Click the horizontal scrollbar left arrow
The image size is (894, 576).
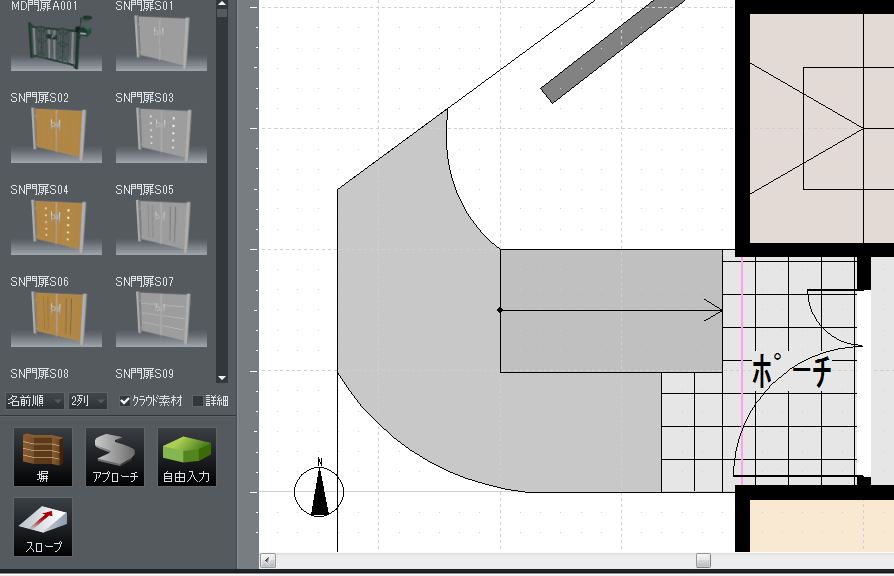click(268, 561)
